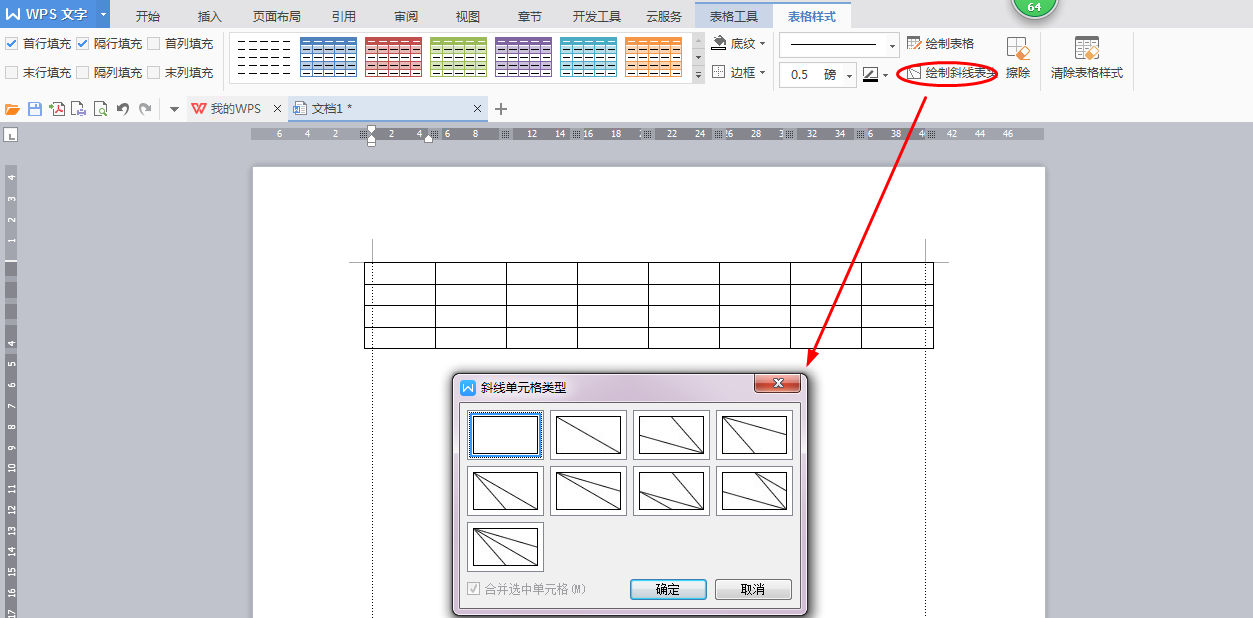Click the 底纹 shading bucket icon

point(720,44)
